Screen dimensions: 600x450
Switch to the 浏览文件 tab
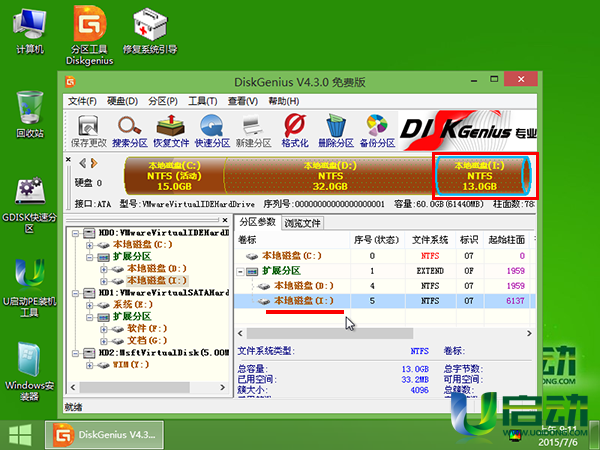pyautogui.click(x=302, y=223)
